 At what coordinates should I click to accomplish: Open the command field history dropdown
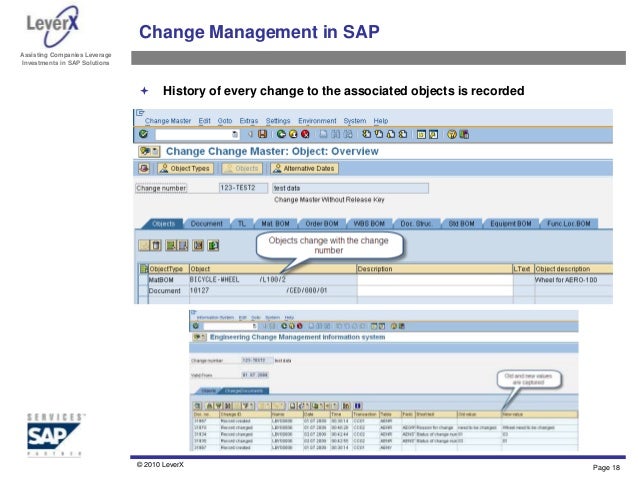pyautogui.click(x=235, y=134)
